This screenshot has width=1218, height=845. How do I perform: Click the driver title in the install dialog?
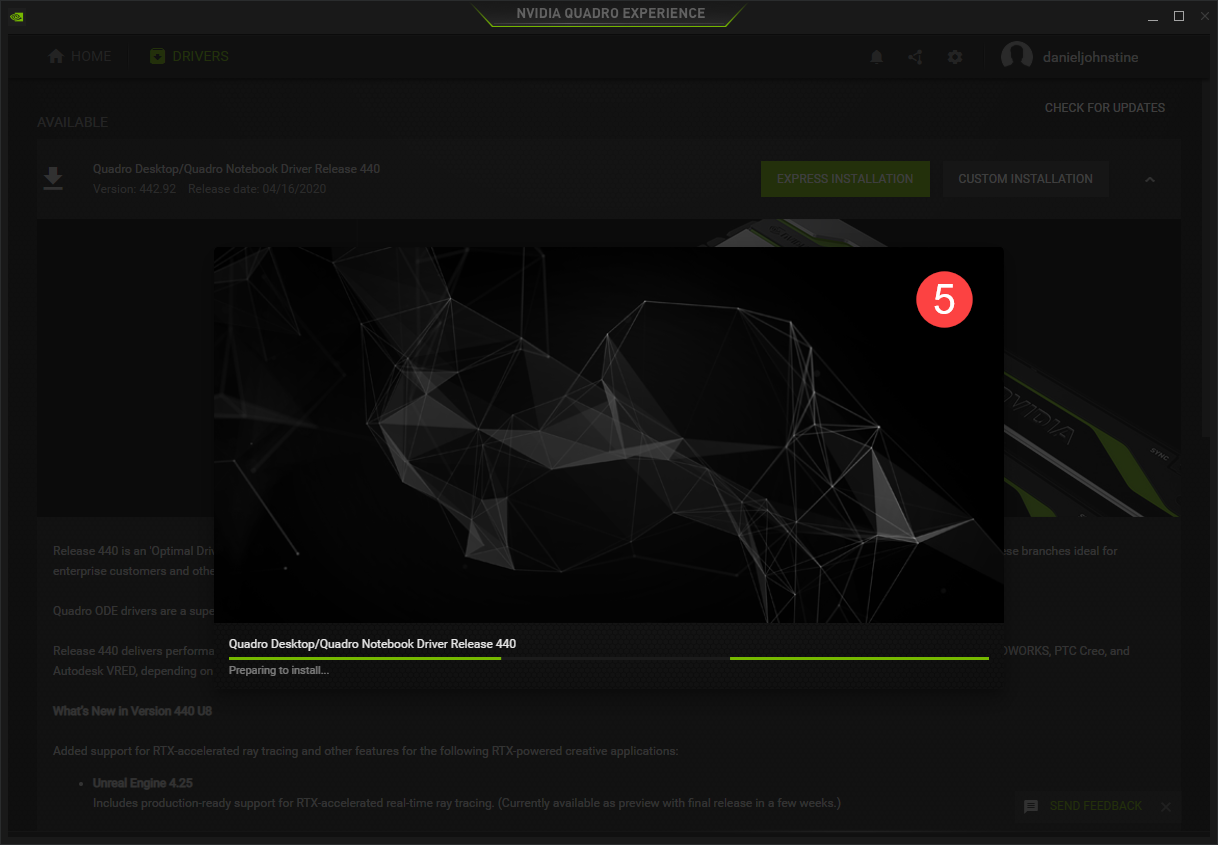click(x=372, y=644)
